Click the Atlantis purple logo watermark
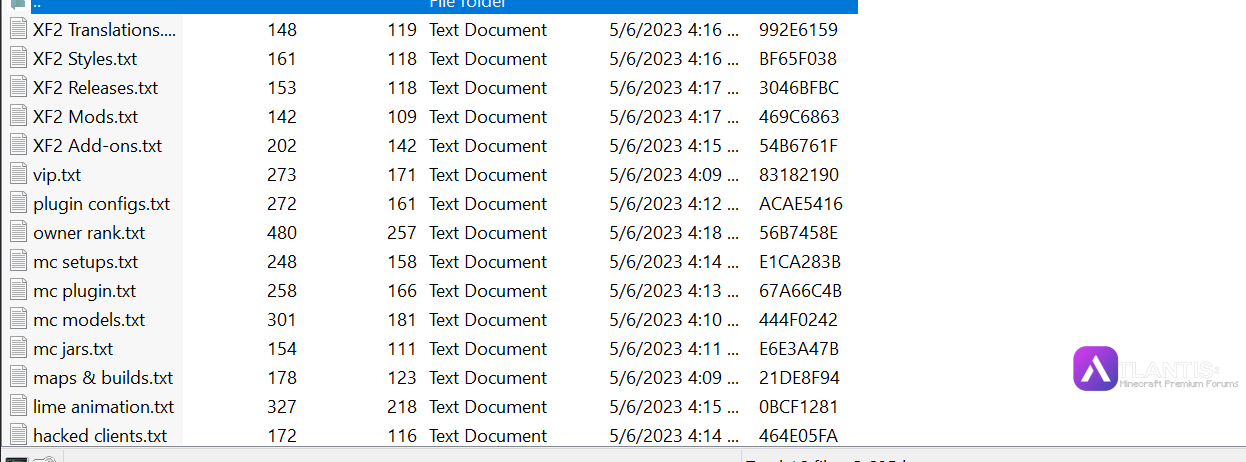The width and height of the screenshot is (1246, 462). tap(1095, 368)
